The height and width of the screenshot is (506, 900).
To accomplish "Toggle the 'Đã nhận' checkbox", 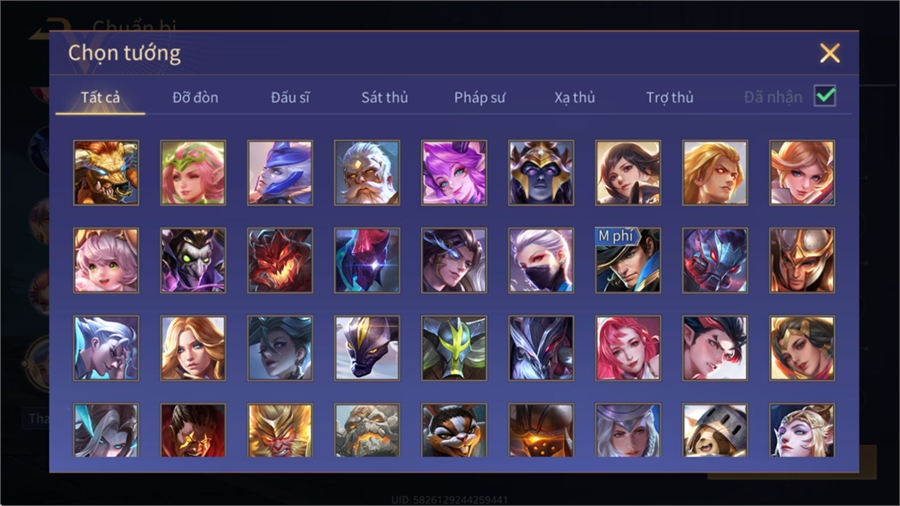I will pyautogui.click(x=825, y=96).
